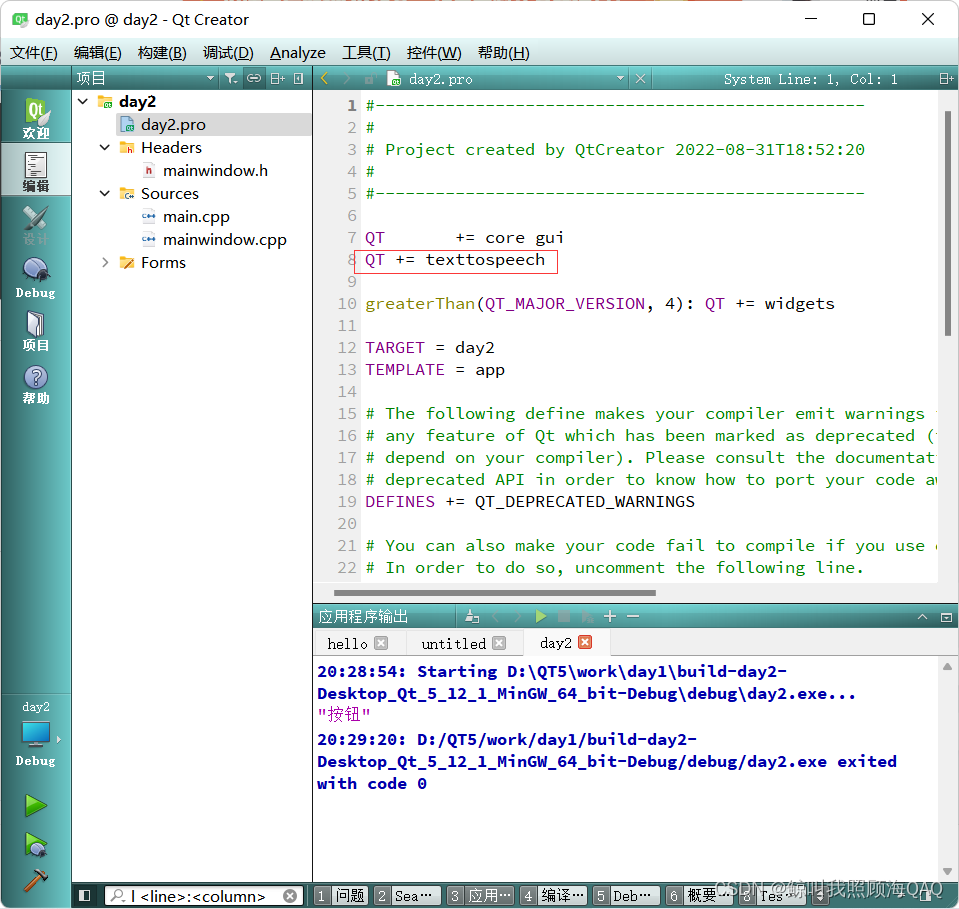Screen dimensions: 959x909
Task: Switch to Debug mode in the sidebar
Action: pyautogui.click(x=36, y=277)
